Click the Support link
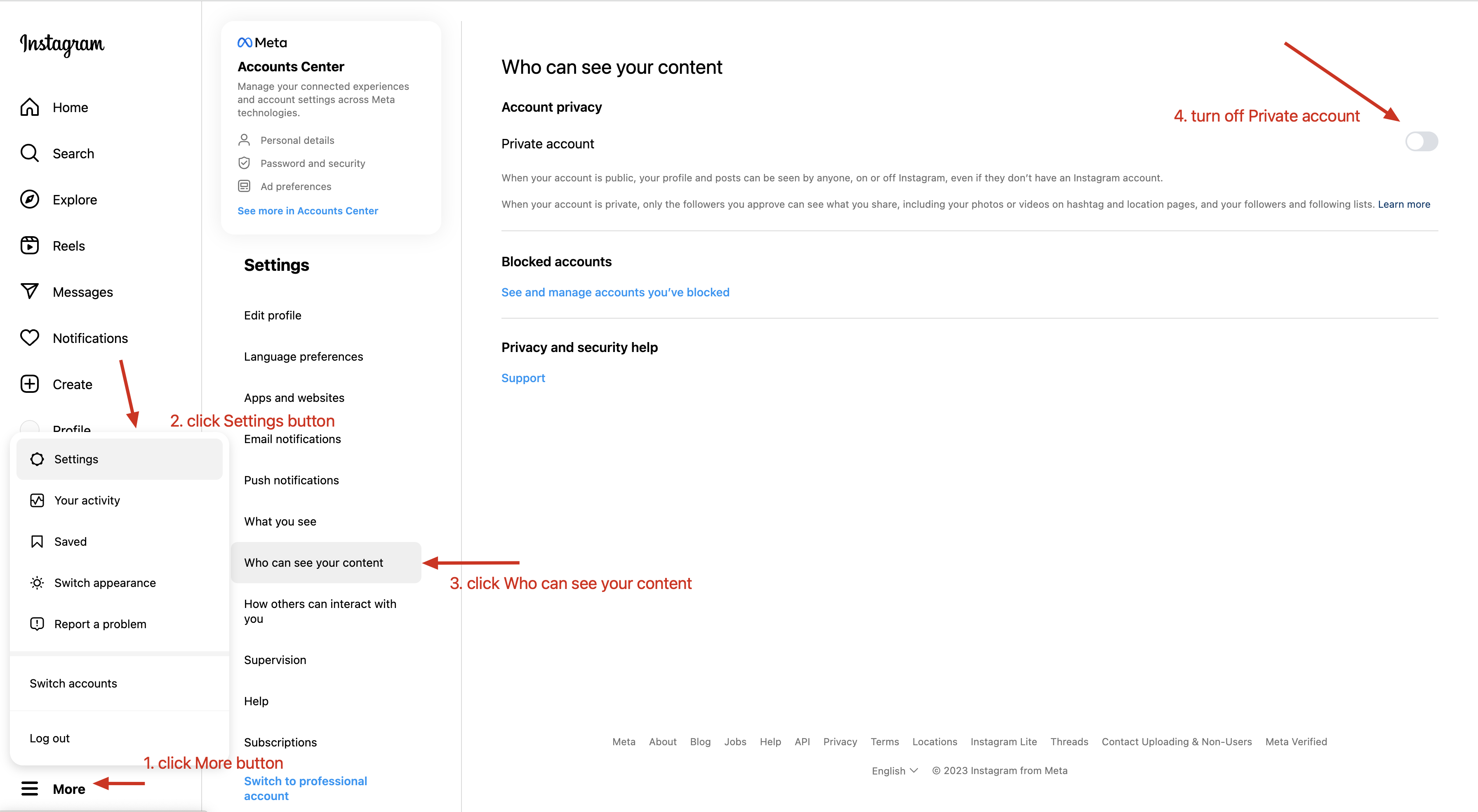The image size is (1478, 812). (x=522, y=378)
